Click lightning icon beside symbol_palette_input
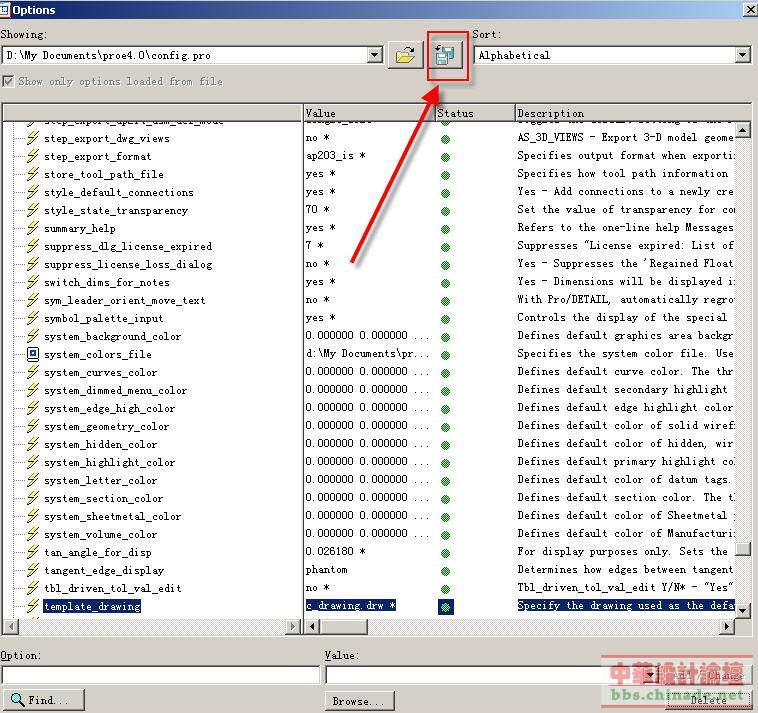Viewport: 758px width, 713px height. pos(32,318)
